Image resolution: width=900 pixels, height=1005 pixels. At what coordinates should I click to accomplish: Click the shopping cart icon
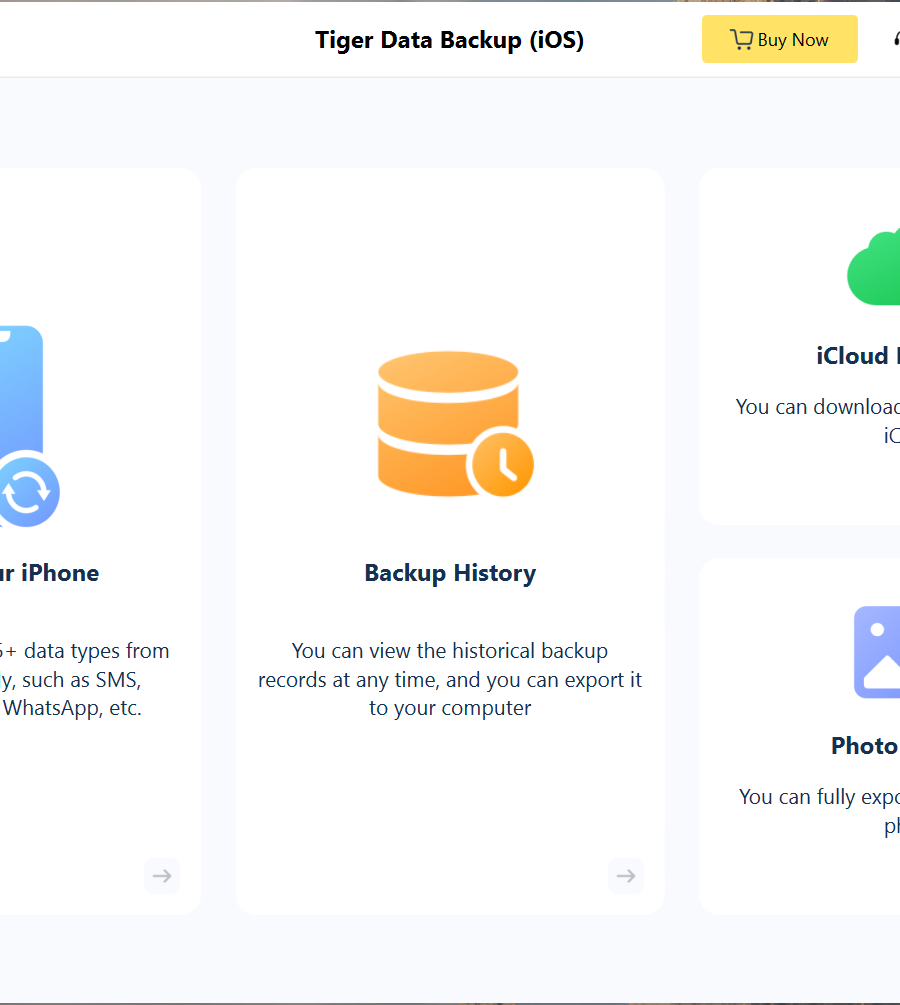pos(741,40)
